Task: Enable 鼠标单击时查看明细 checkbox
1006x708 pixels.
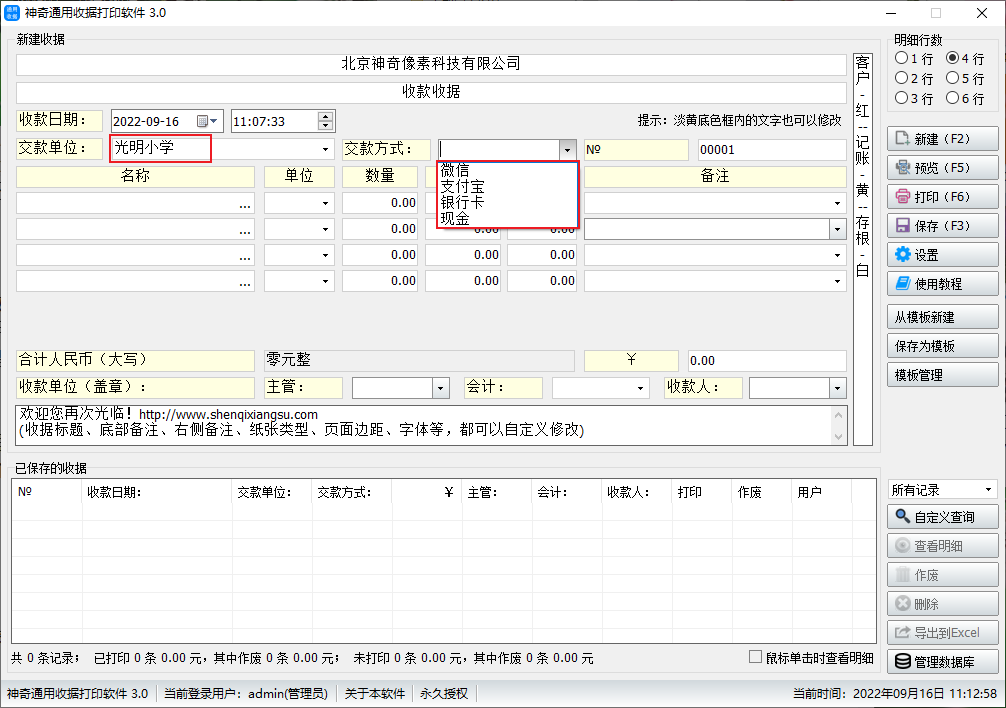Action: pyautogui.click(x=757, y=657)
